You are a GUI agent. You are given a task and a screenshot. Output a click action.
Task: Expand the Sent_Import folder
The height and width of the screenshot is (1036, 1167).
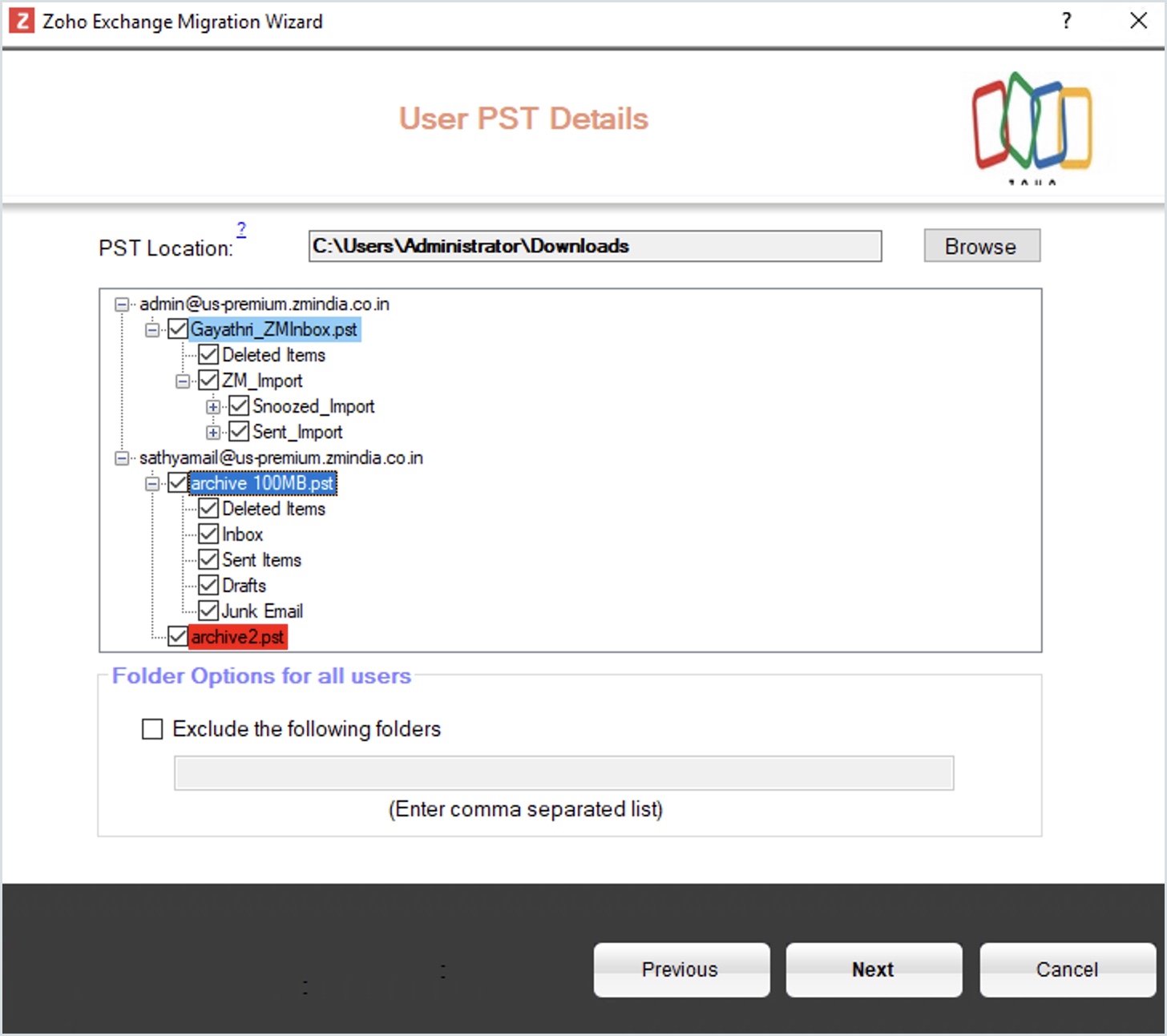click(x=212, y=433)
